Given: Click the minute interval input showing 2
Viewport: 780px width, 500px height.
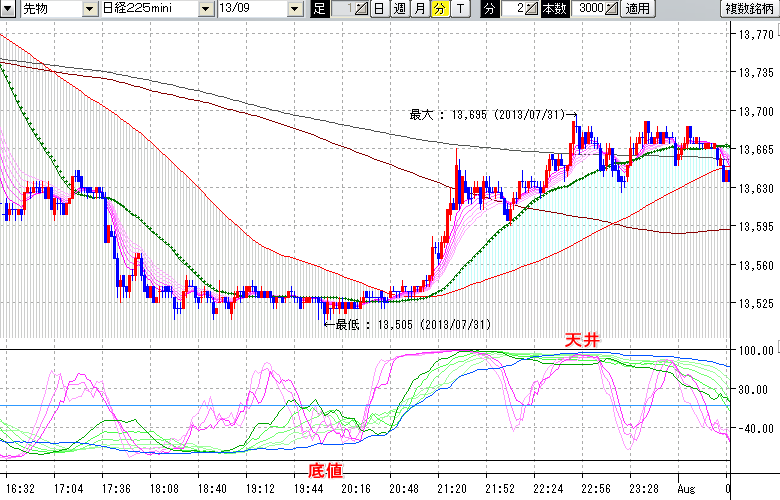Looking at the screenshot, I should tap(513, 9).
